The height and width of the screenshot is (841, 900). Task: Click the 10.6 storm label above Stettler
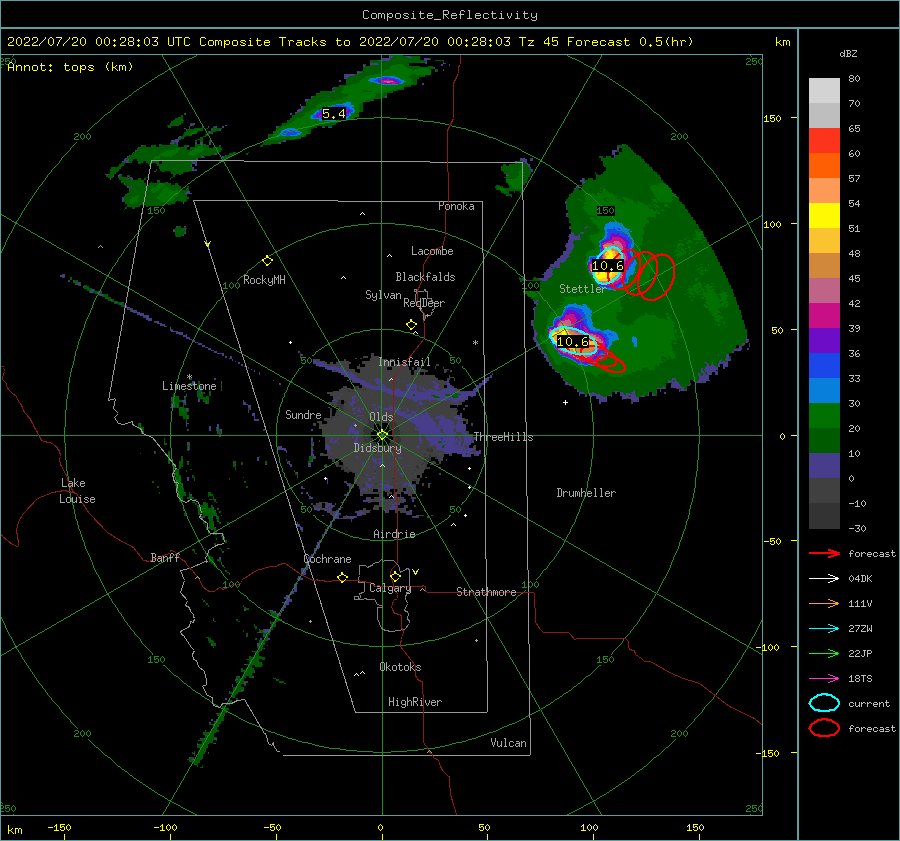tap(607, 266)
